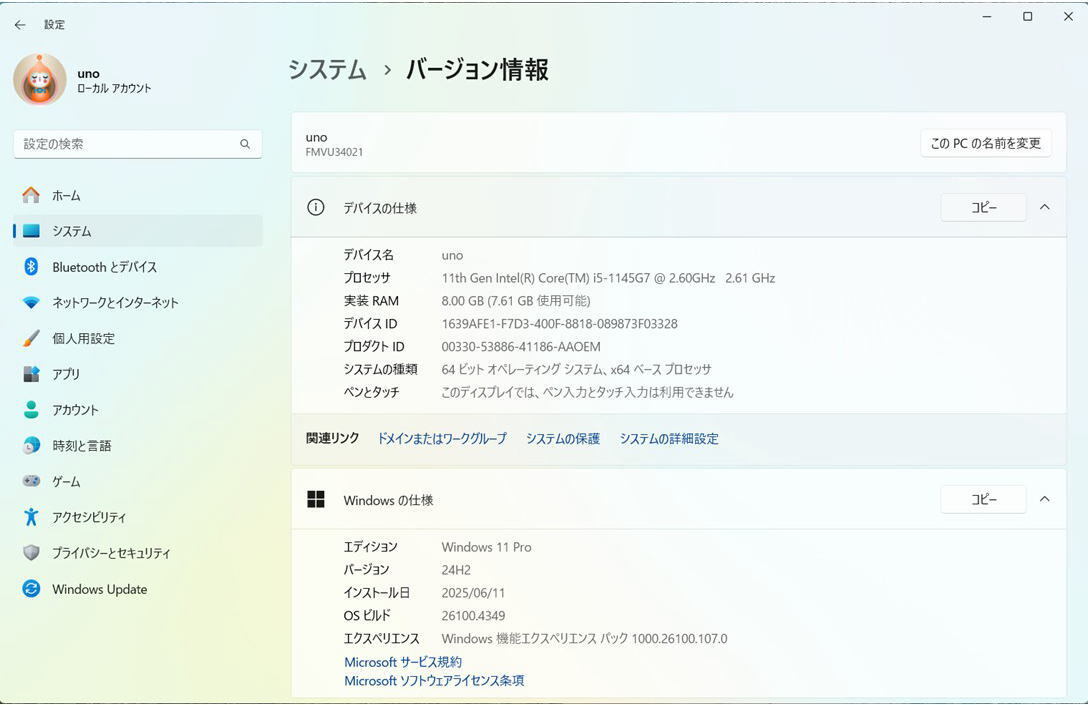Click この PC の名前を変更 button
Screen dimensions: 1088x705
[x=985, y=144]
